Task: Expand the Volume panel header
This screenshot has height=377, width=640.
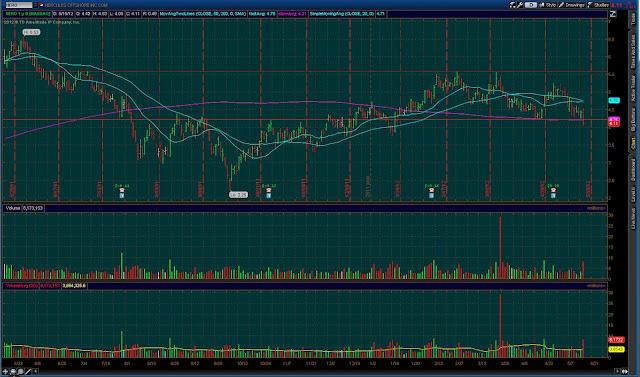Action: click(x=12, y=208)
